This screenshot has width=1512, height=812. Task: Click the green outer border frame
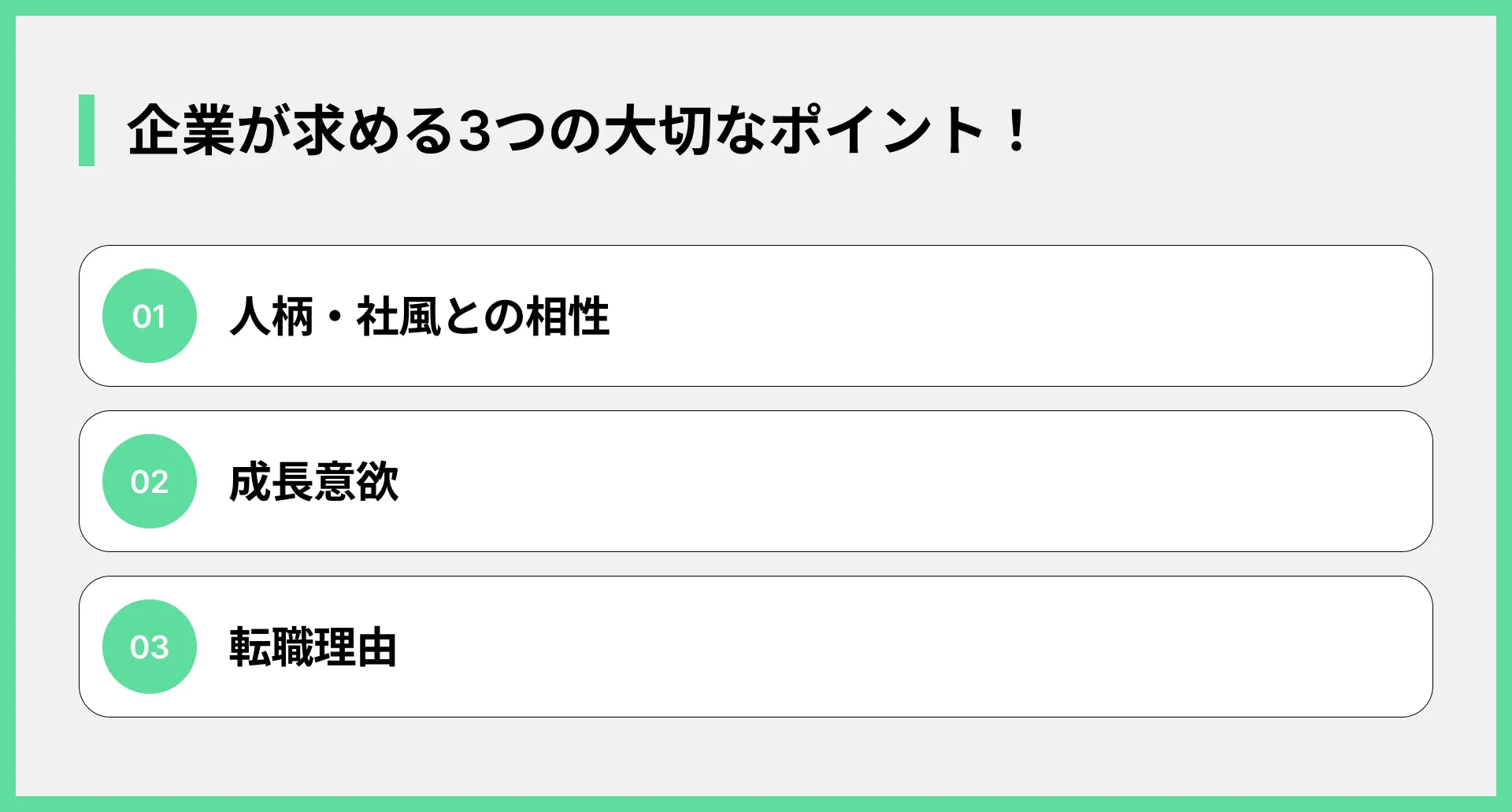pos(756,7)
